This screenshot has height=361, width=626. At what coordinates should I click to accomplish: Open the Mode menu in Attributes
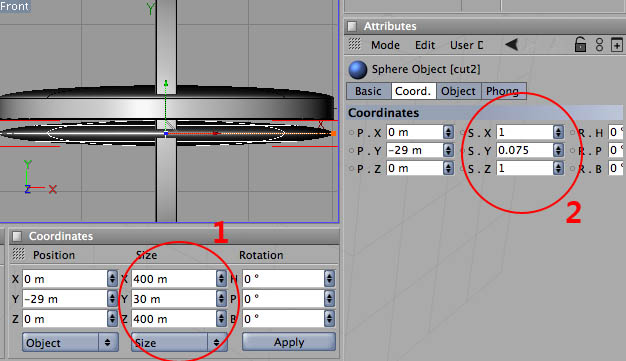tap(385, 45)
